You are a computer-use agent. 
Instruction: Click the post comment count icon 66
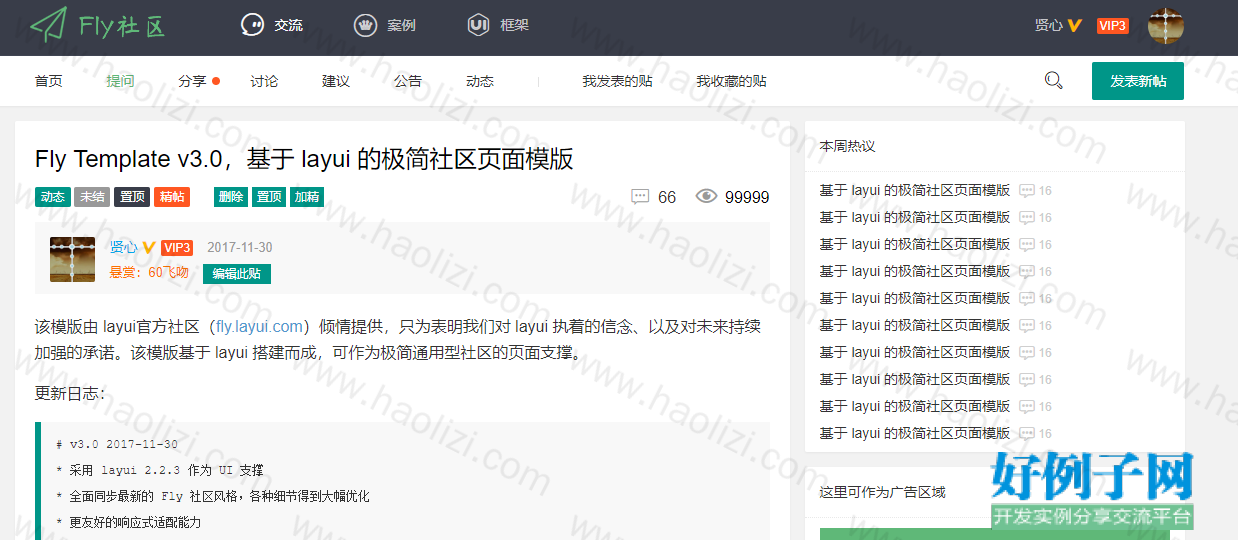641,197
